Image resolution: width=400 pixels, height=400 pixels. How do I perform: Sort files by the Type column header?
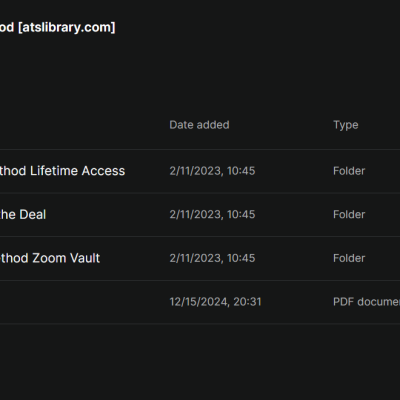tap(346, 125)
